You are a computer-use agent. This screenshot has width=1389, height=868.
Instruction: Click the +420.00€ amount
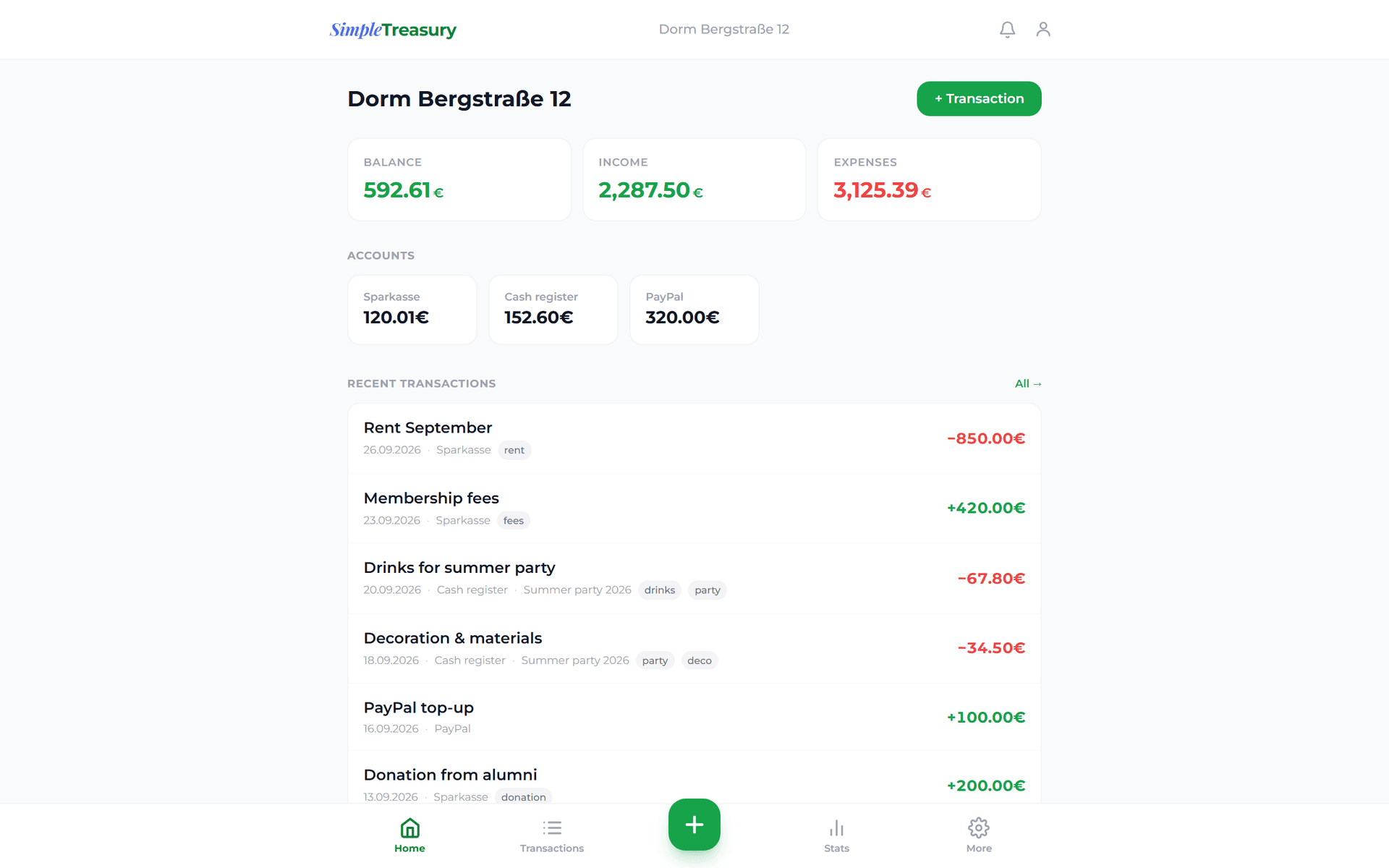pos(986,509)
